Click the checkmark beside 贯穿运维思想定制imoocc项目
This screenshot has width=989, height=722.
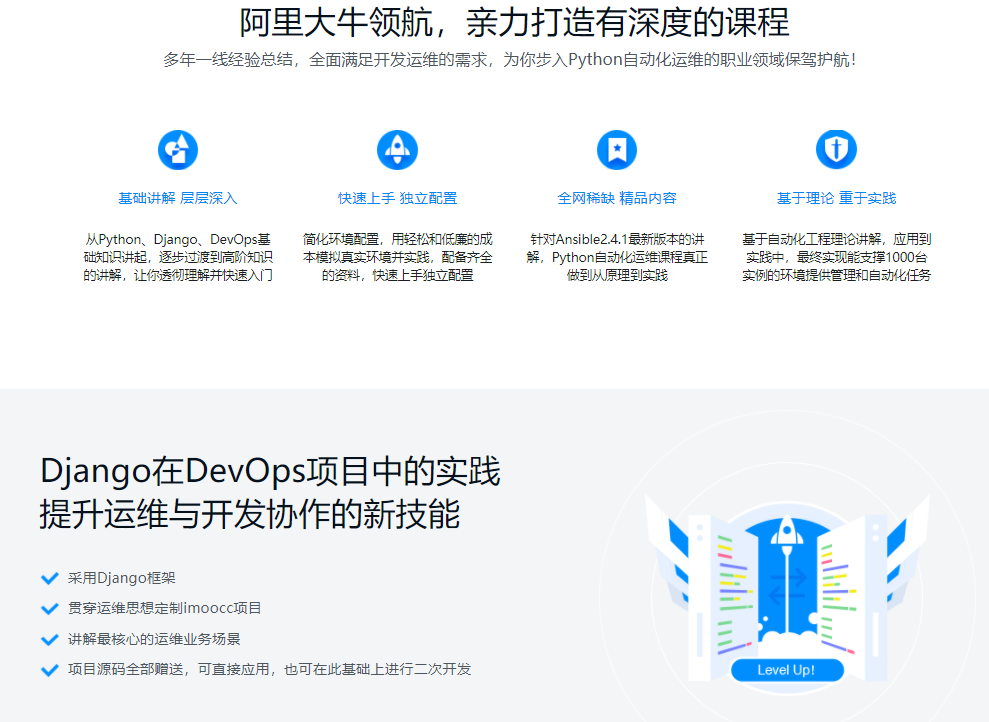(49, 608)
